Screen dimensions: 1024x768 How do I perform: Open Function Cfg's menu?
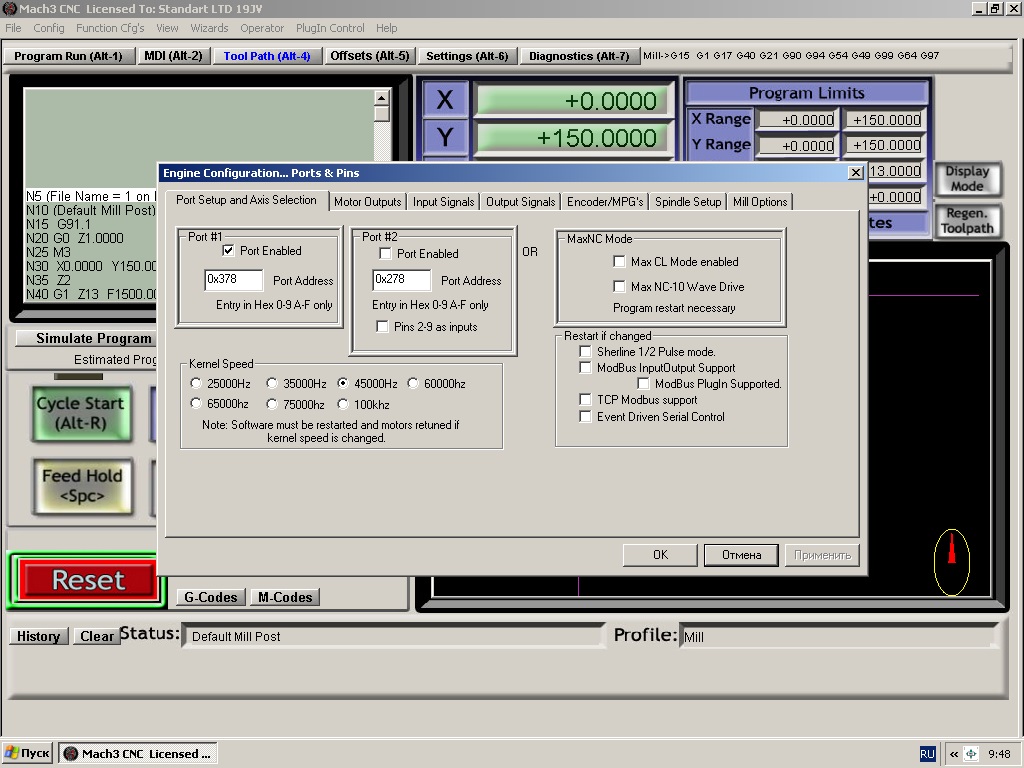click(x=110, y=28)
